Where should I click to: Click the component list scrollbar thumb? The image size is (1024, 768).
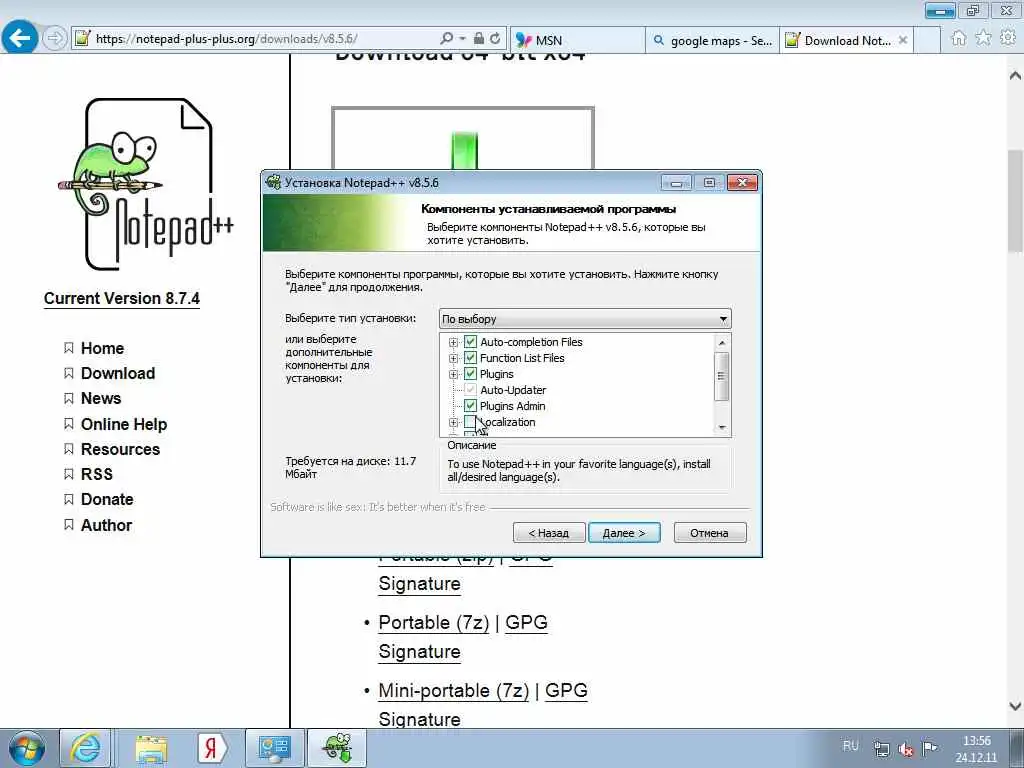(722, 376)
